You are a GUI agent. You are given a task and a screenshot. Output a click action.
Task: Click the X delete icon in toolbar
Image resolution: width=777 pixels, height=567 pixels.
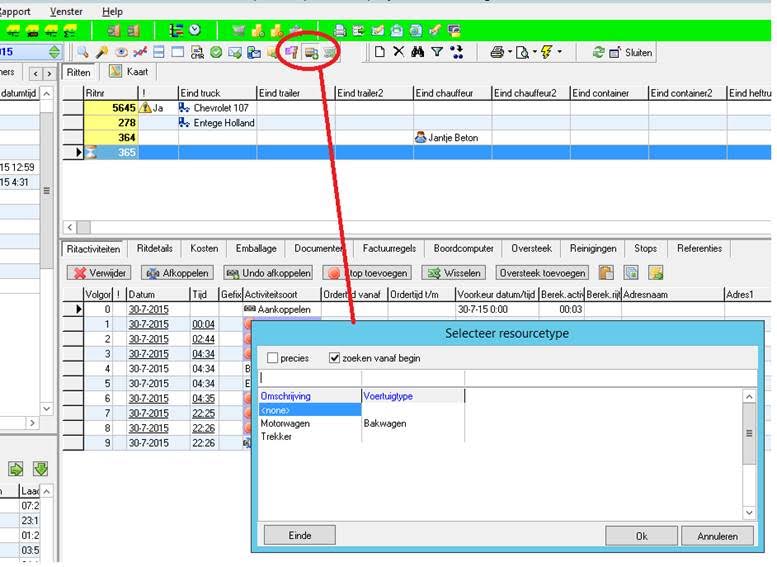[399, 52]
